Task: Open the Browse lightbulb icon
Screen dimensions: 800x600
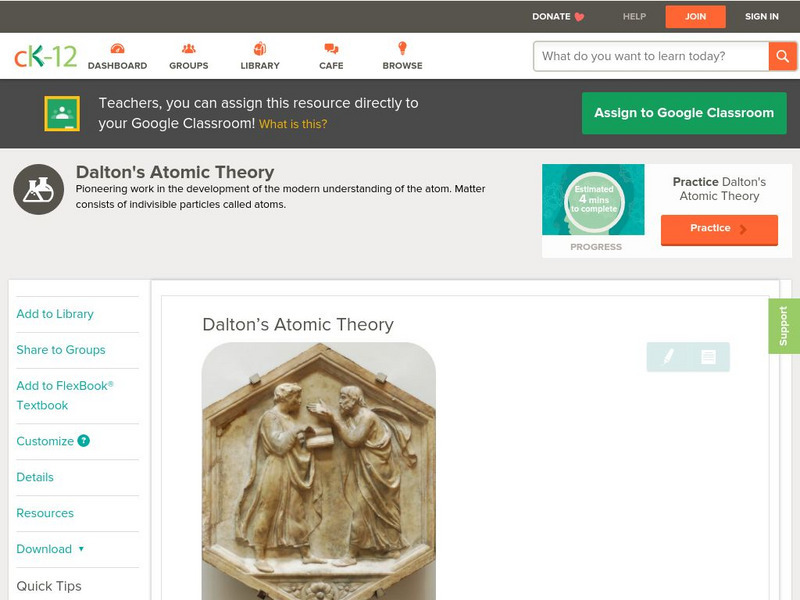Action: coord(402,48)
